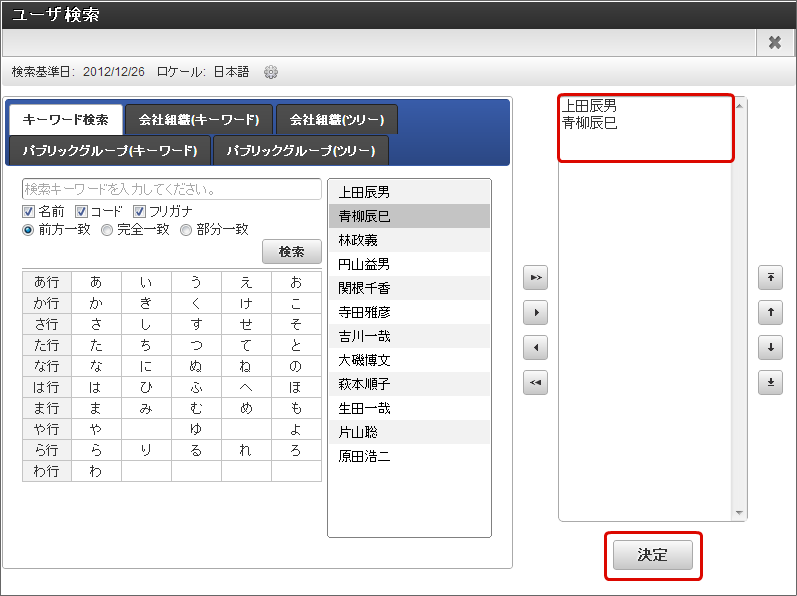Viewport: 797px width, 596px height.
Task: Remove selected user with single left arrow
Action: pos(535,348)
